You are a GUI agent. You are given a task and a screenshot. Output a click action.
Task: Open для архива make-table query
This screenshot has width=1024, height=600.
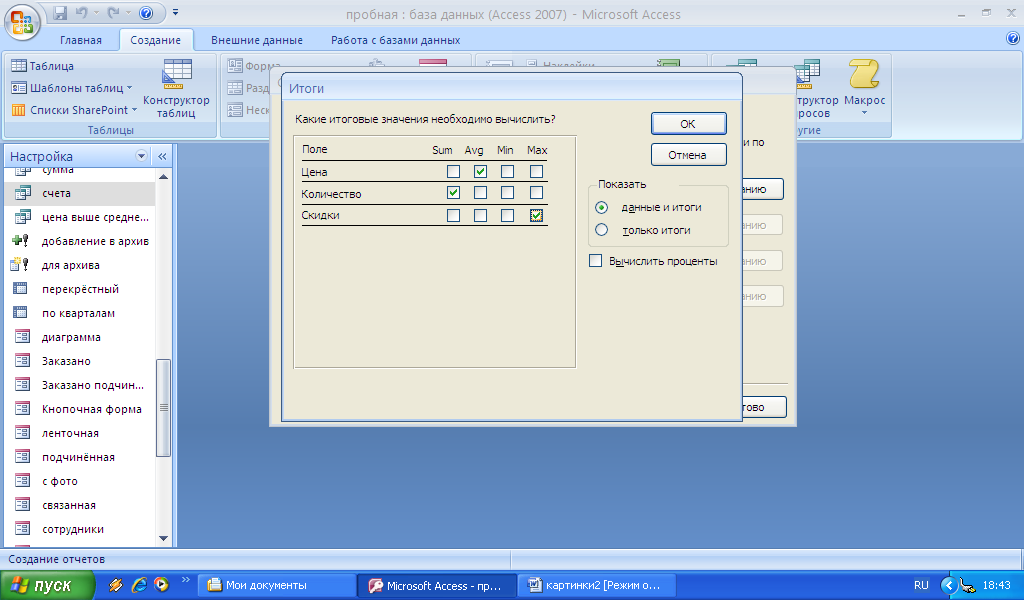coord(80,265)
